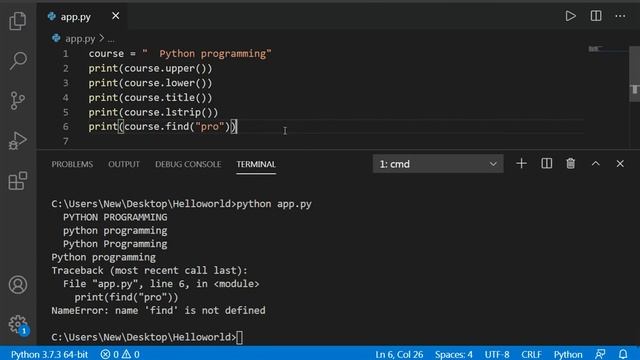
Task: Select Python 3.7.3 64-bit interpreter
Action: [x=49, y=354]
